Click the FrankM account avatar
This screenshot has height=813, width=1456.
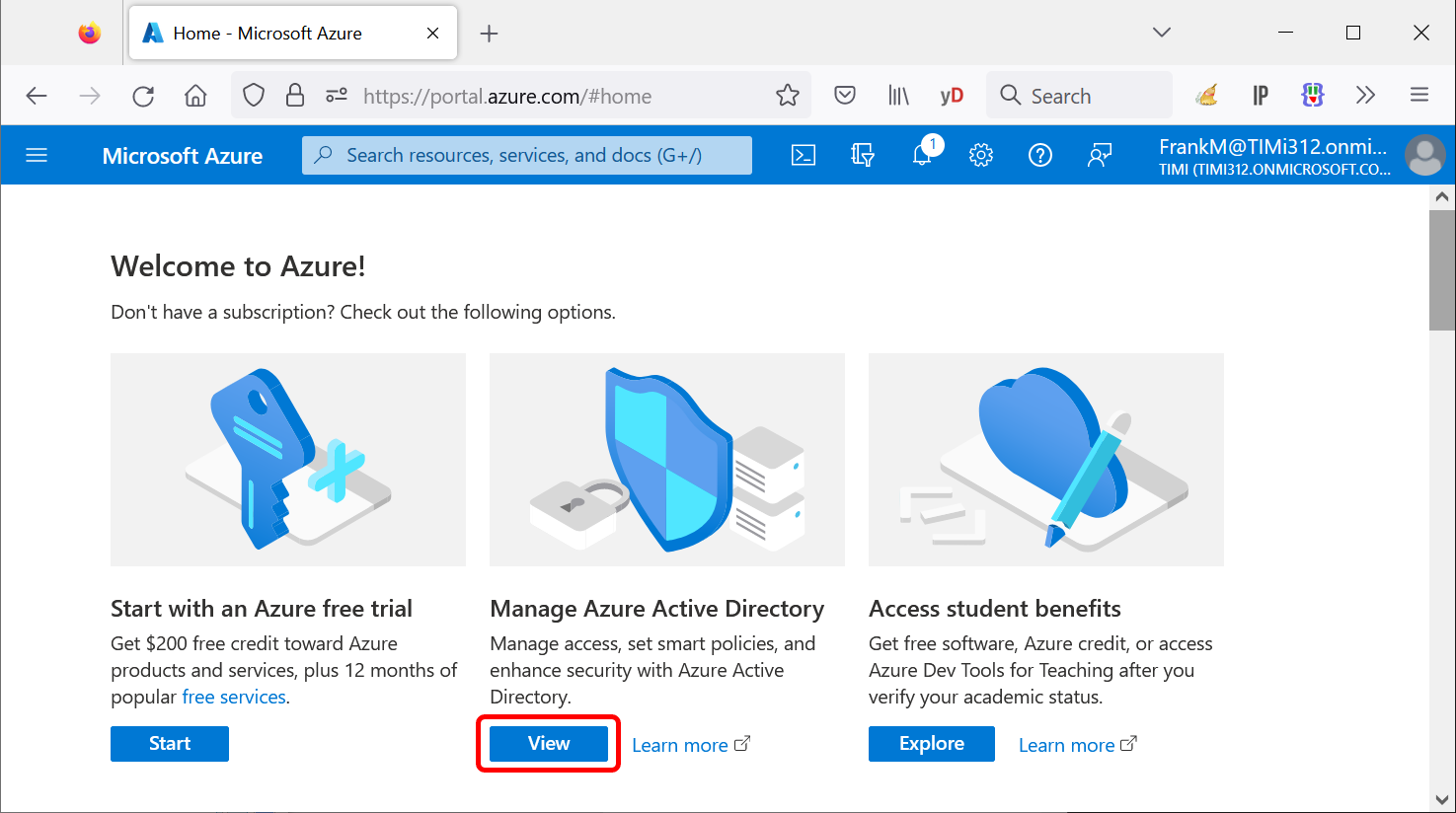(x=1425, y=156)
